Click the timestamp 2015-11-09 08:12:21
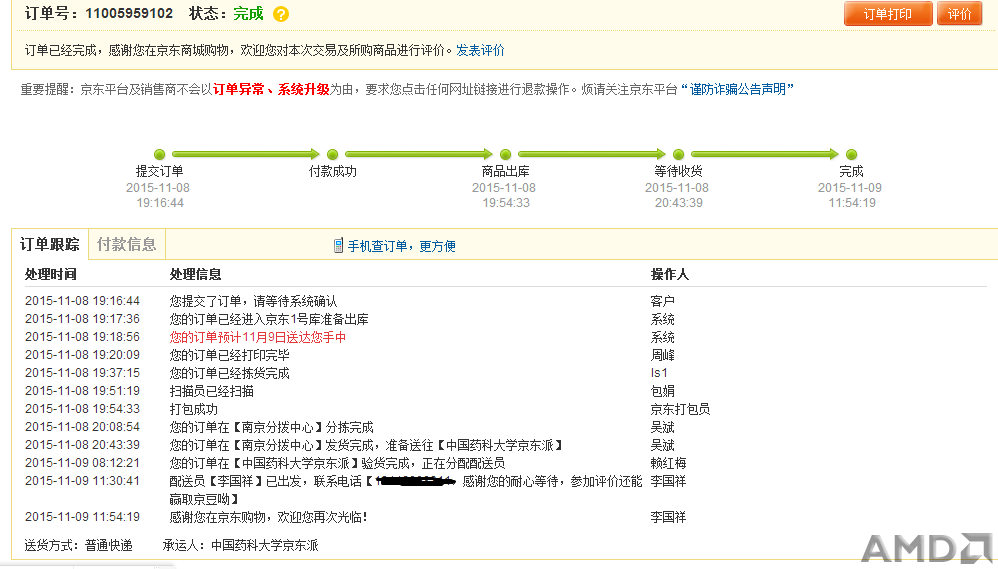 pyautogui.click(x=82, y=463)
